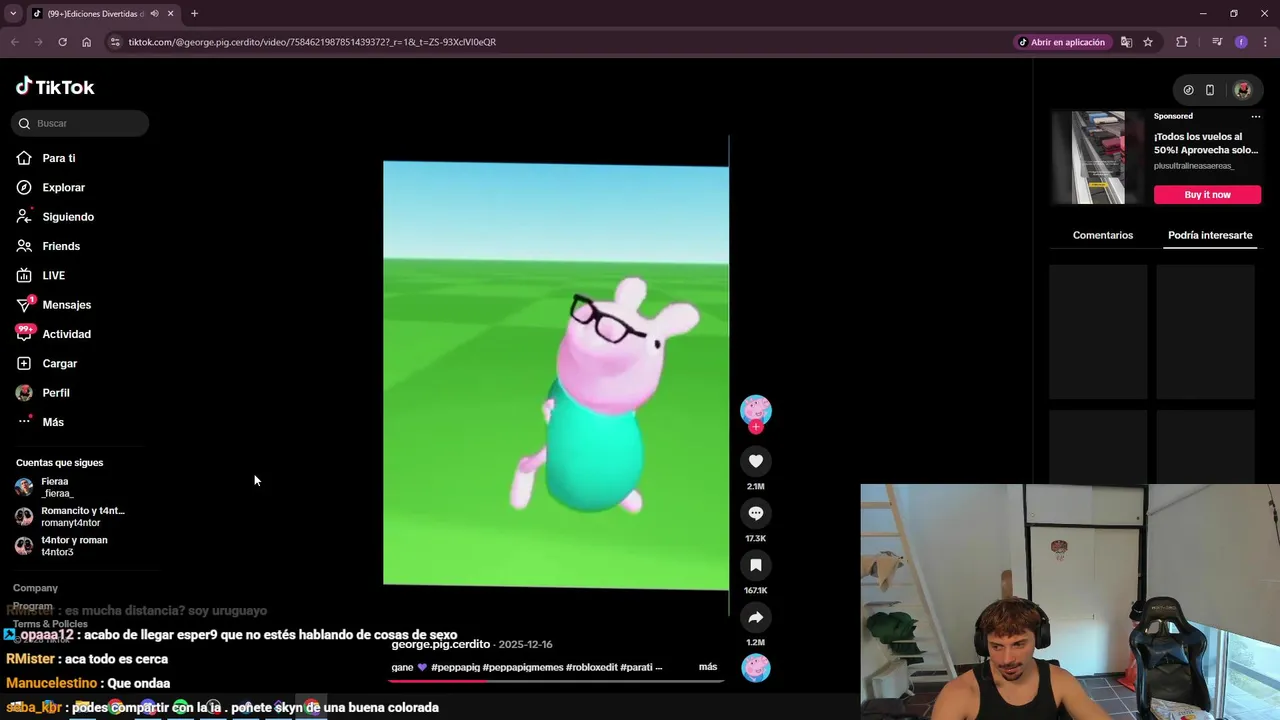Viewport: 1280px width, 720px height.
Task: Go back in browser history
Action: point(14,42)
